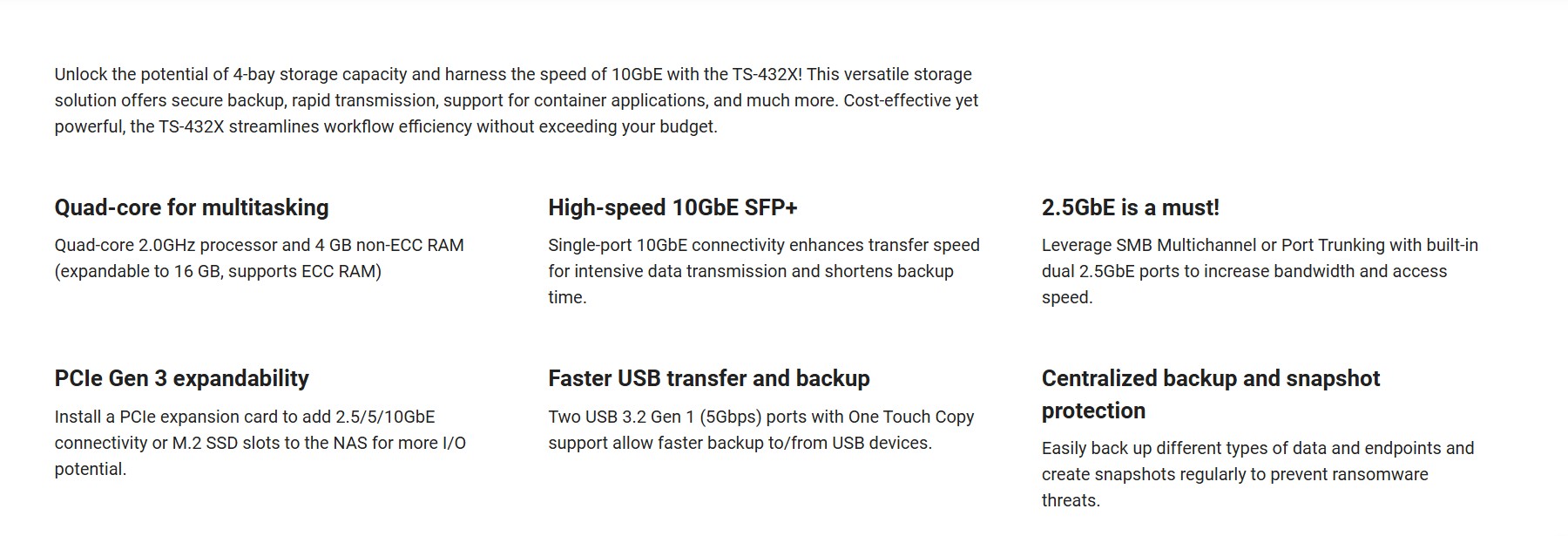
Task: Click the "PCIe Gen 3 expandability" heading
Action: [181, 378]
